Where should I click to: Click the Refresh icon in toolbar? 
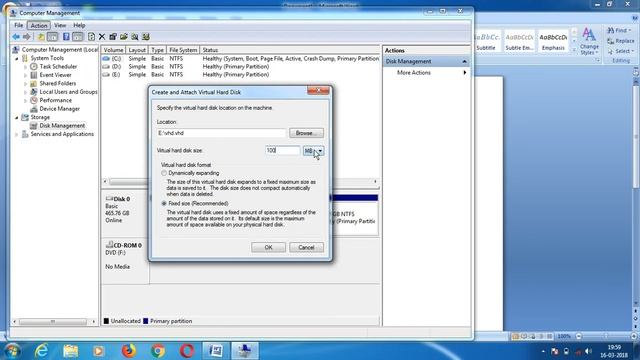[x=91, y=37]
